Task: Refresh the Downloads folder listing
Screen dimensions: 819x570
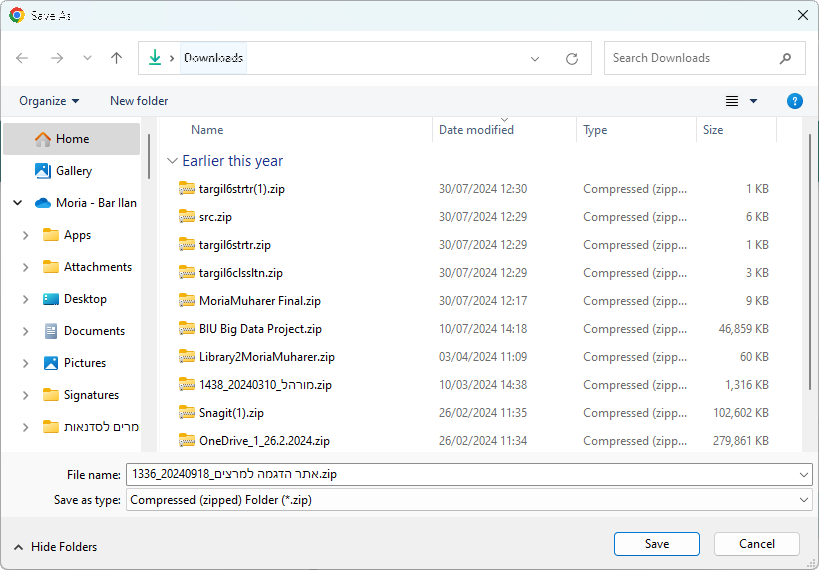Action: click(571, 58)
